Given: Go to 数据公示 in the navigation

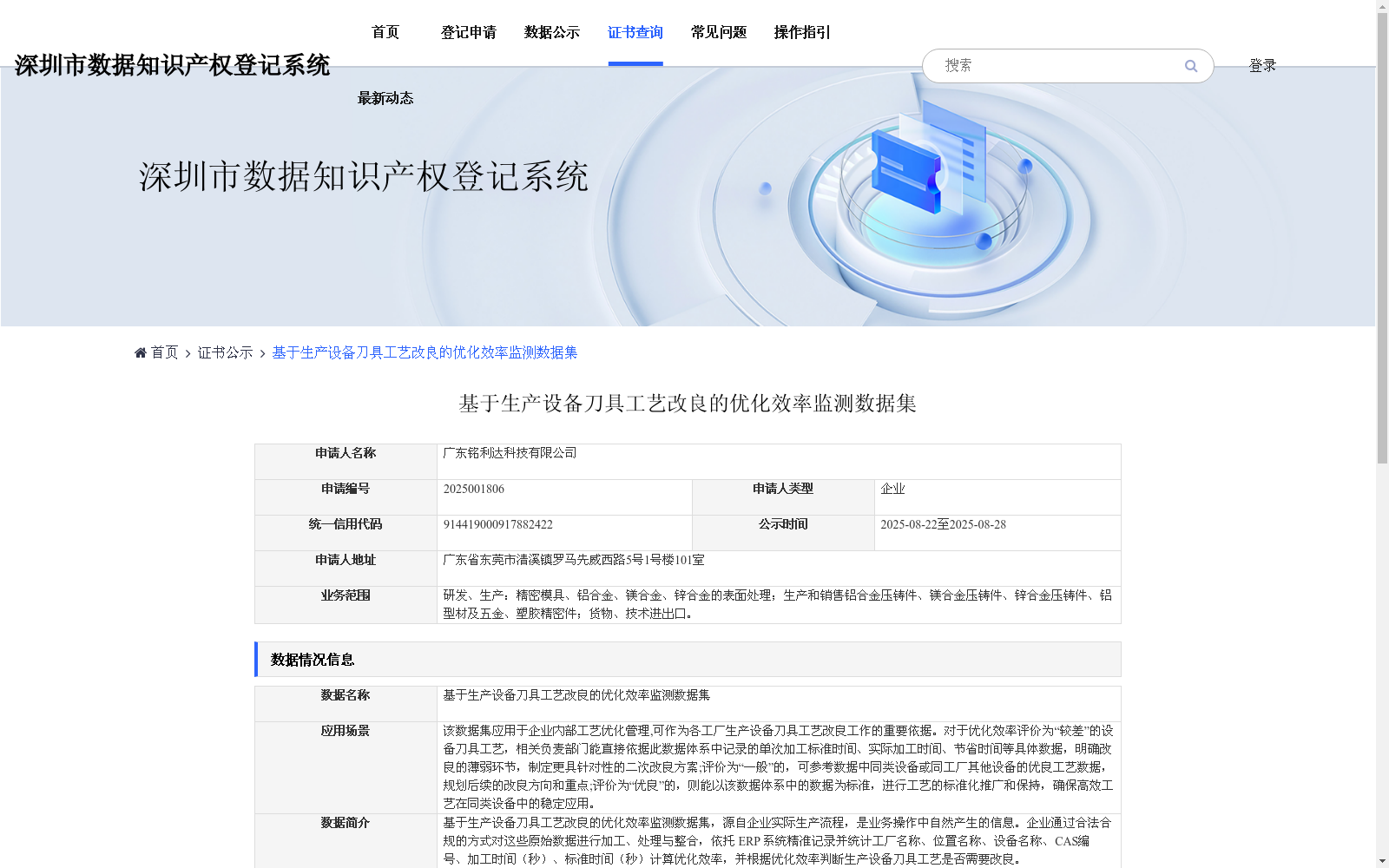Looking at the screenshot, I should pyautogui.click(x=552, y=32).
